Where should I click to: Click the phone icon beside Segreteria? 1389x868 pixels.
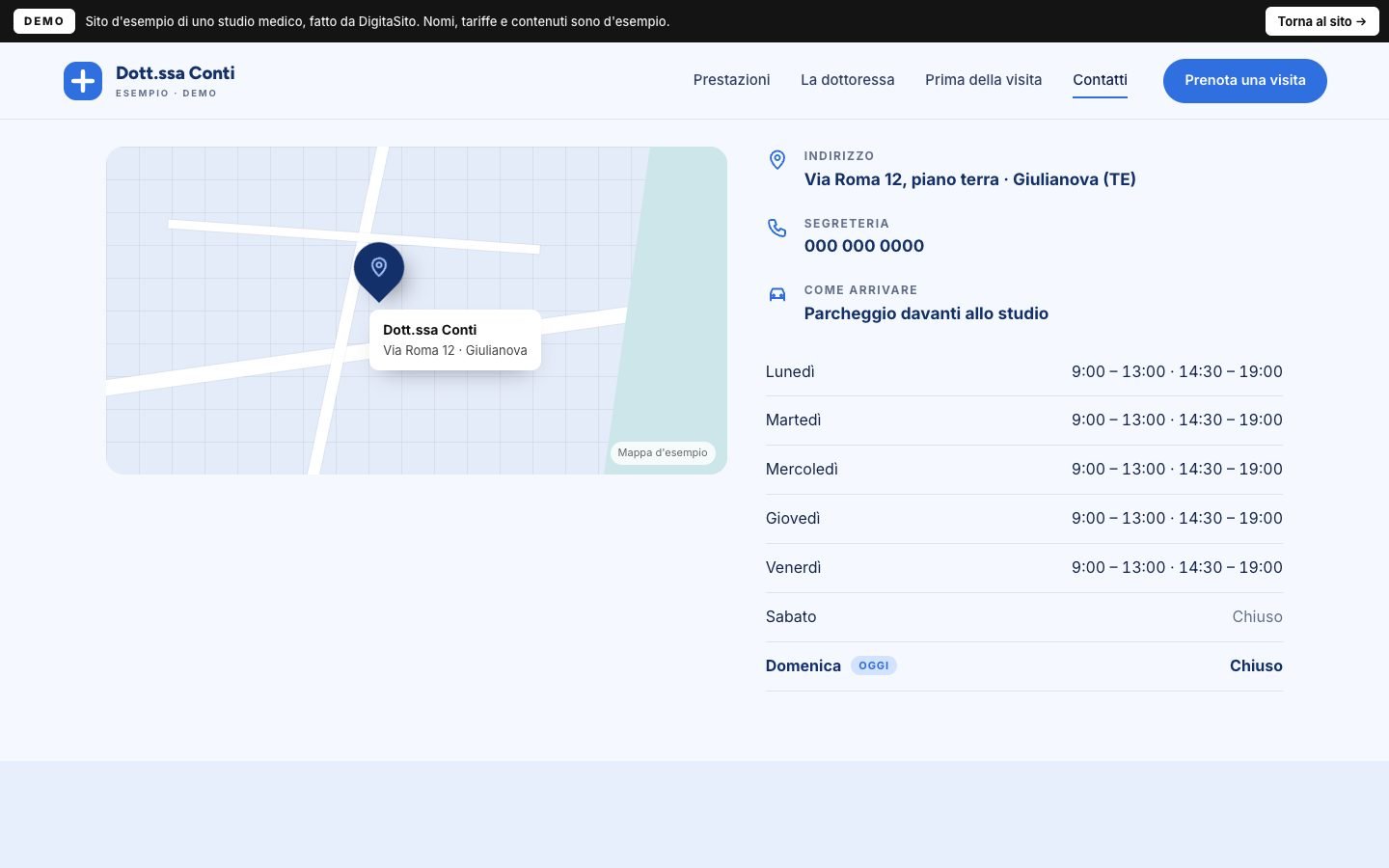point(777,228)
